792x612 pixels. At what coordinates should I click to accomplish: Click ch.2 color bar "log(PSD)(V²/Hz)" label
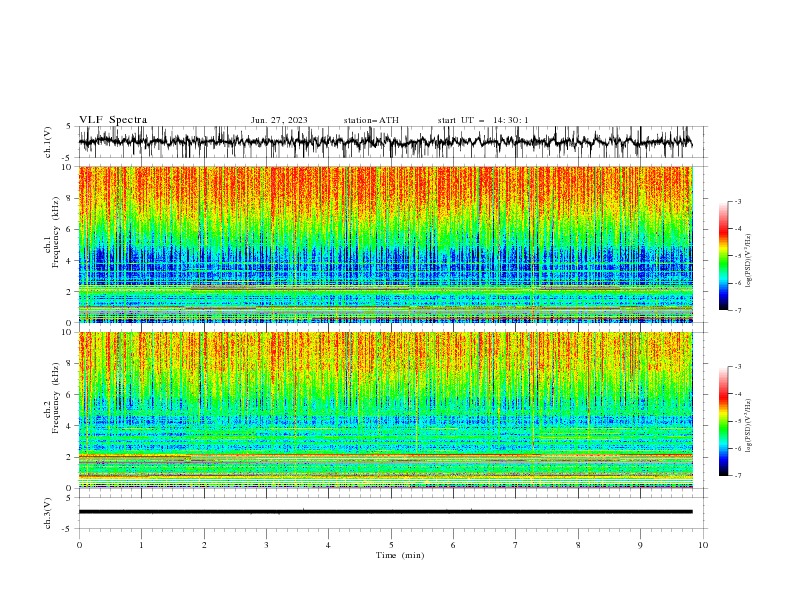point(749,426)
